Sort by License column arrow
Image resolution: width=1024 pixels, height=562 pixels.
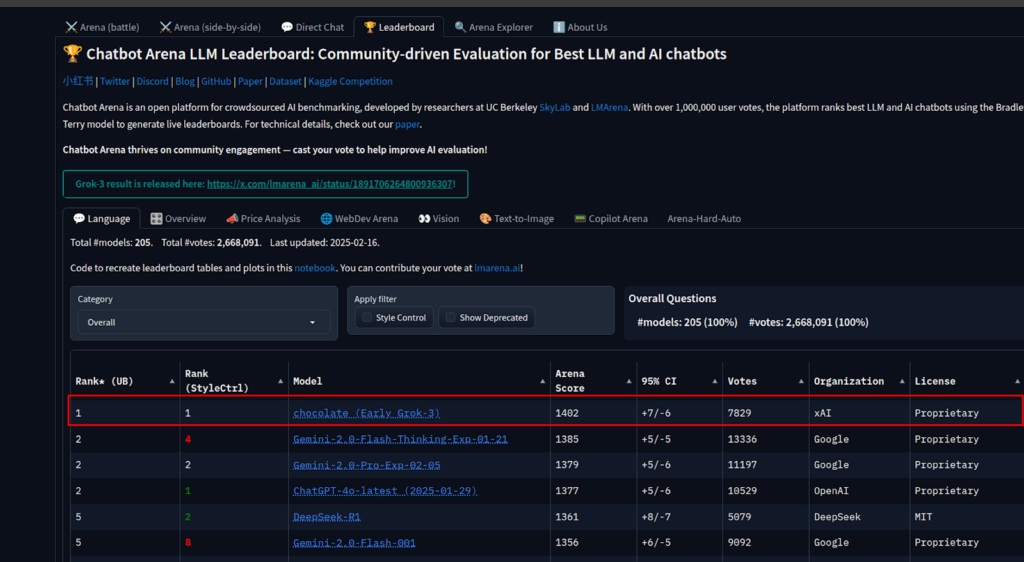pyautogui.click(x=1017, y=381)
